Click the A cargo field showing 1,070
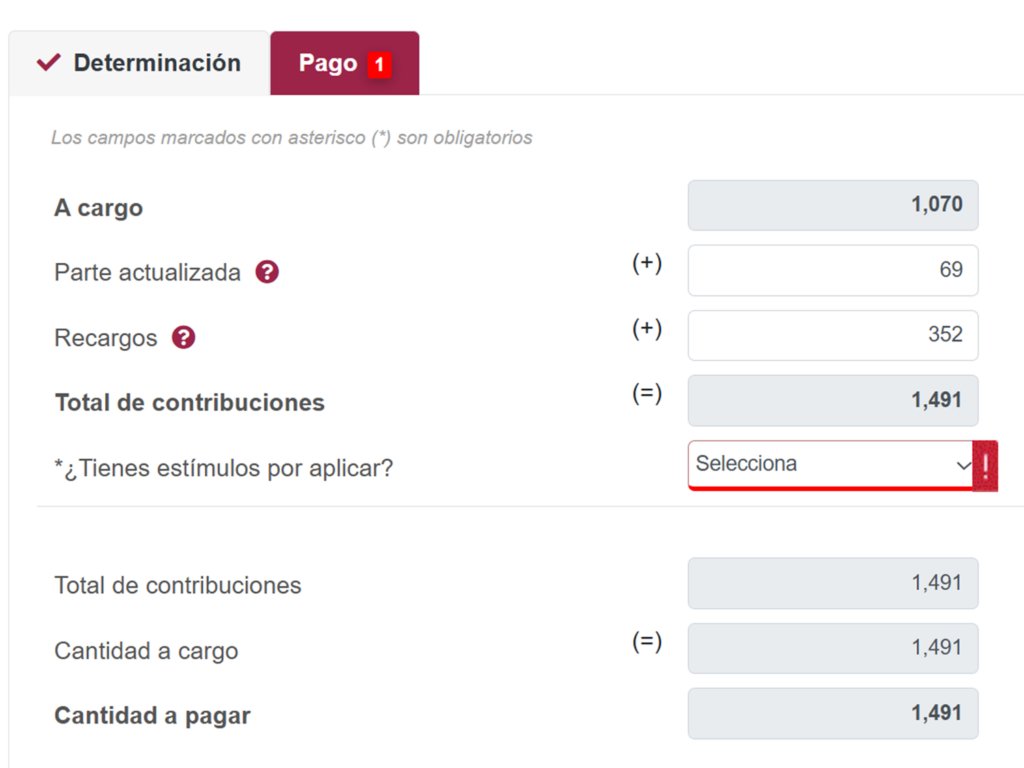 pyautogui.click(x=832, y=205)
